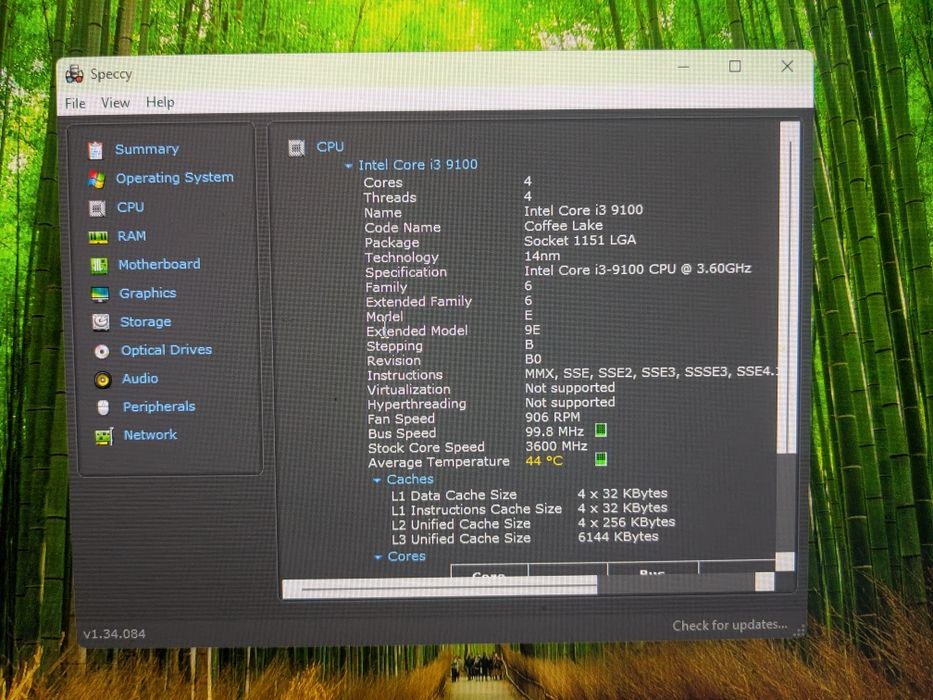Viewport: 933px width, 700px height.
Task: Click the Operating System Windows flag icon
Action: (96, 179)
